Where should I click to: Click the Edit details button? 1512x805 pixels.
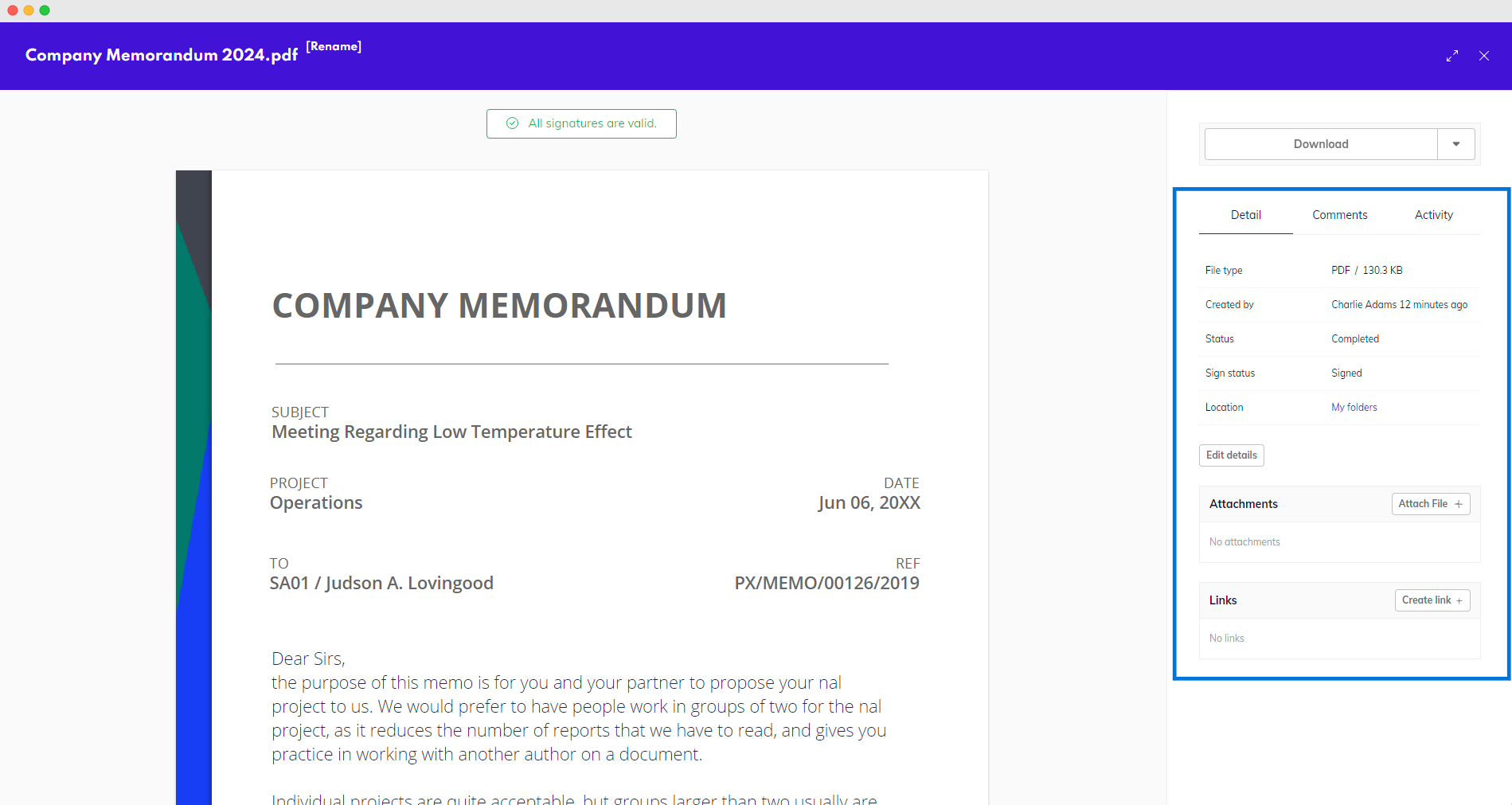[1231, 455]
